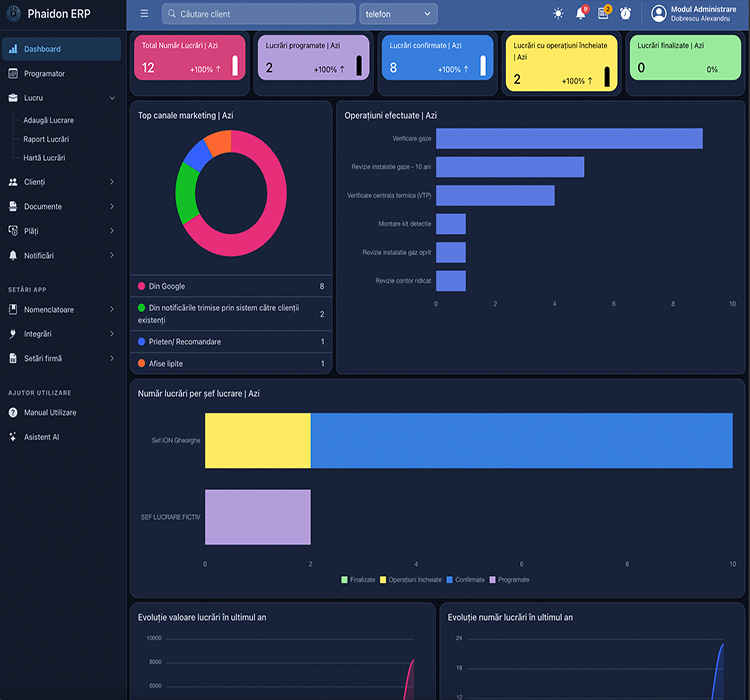Click the Nomenclatoare book icon
This screenshot has width=750, height=700.
tap(13, 309)
